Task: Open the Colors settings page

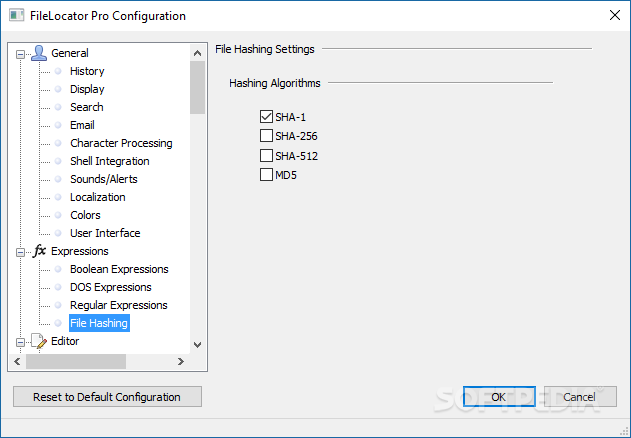Action: [x=85, y=215]
